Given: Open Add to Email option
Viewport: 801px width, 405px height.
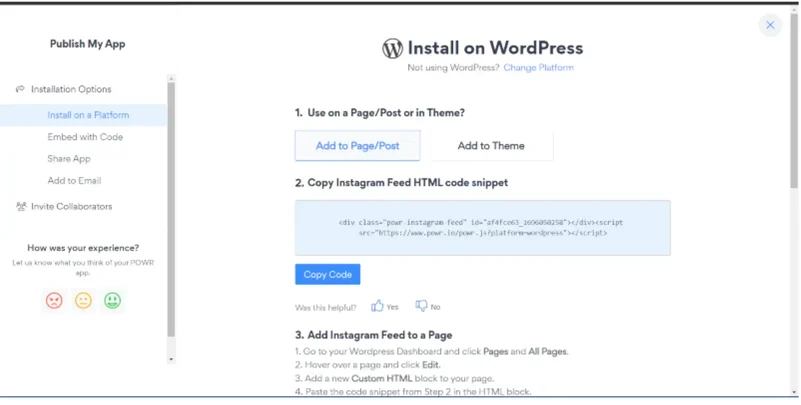Looking at the screenshot, I should point(74,181).
